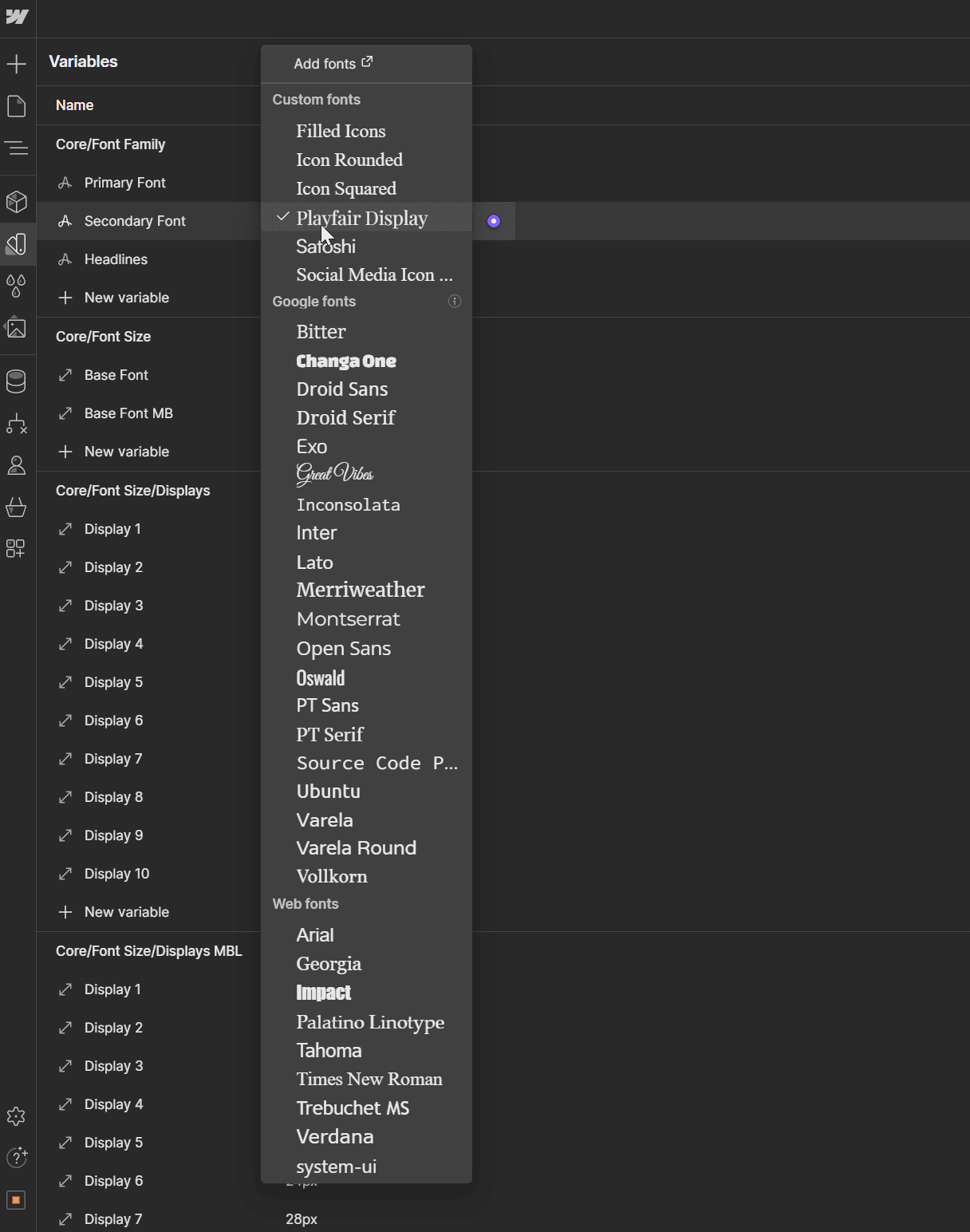This screenshot has width=970, height=1232.
Task: Choose Georgia web font
Action: 366,964
